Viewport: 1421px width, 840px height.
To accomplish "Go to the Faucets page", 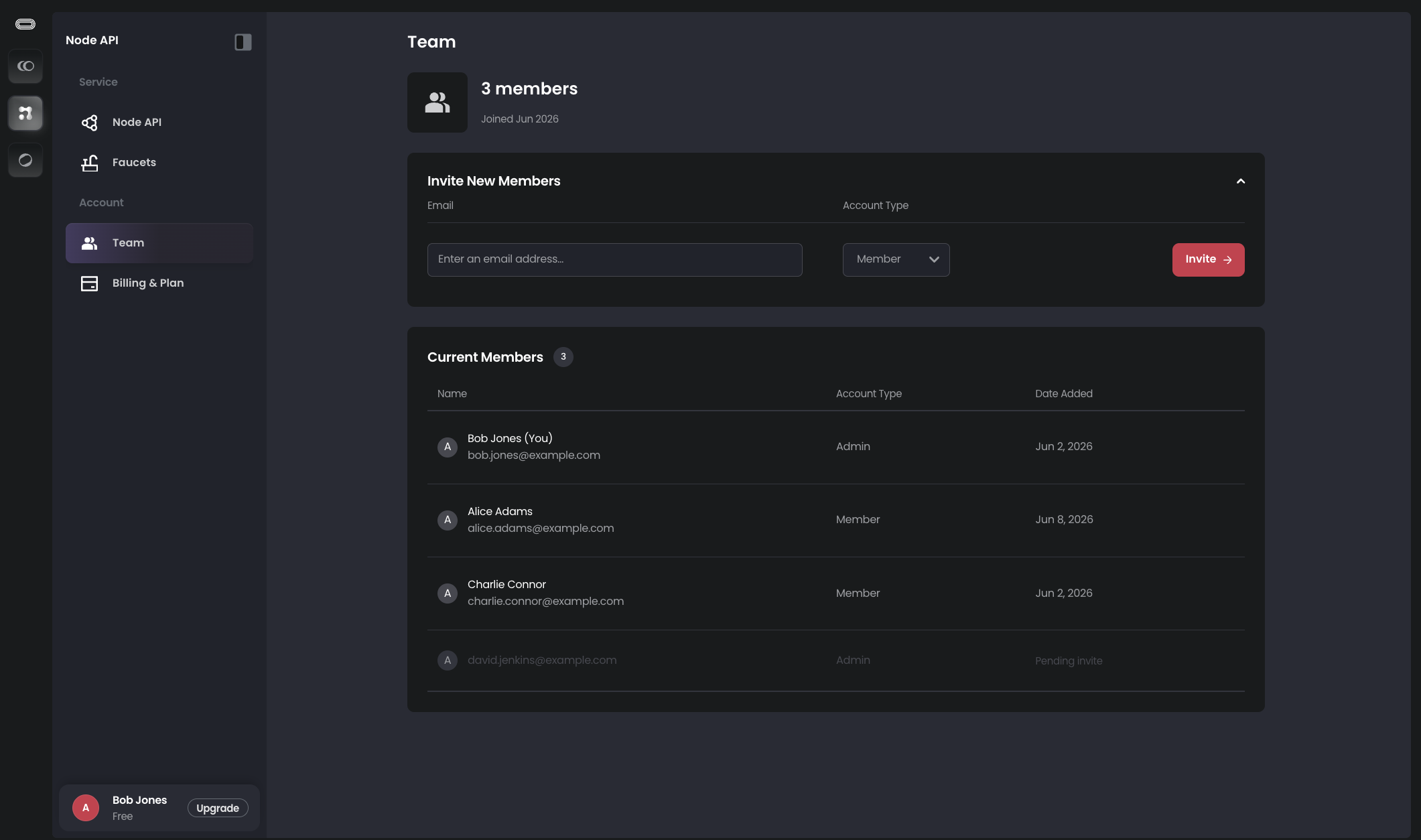I will 159,163.
